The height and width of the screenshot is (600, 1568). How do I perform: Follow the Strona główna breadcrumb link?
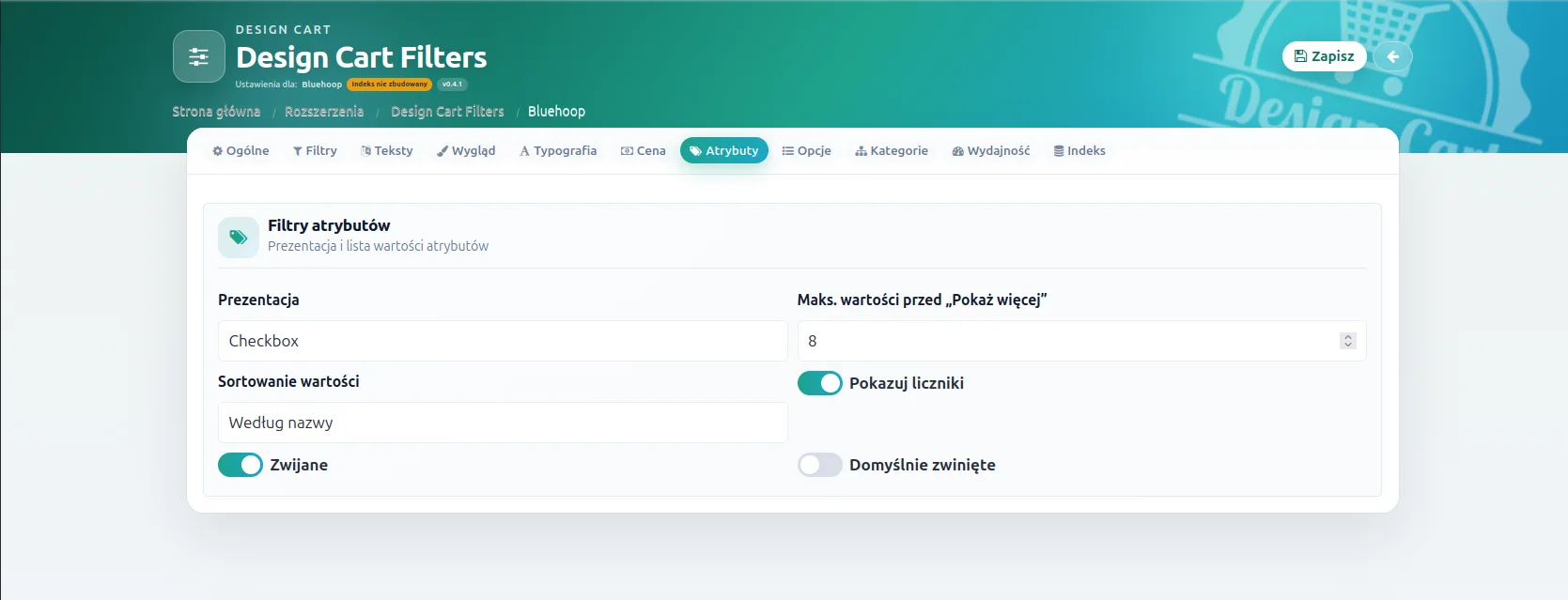[x=216, y=111]
